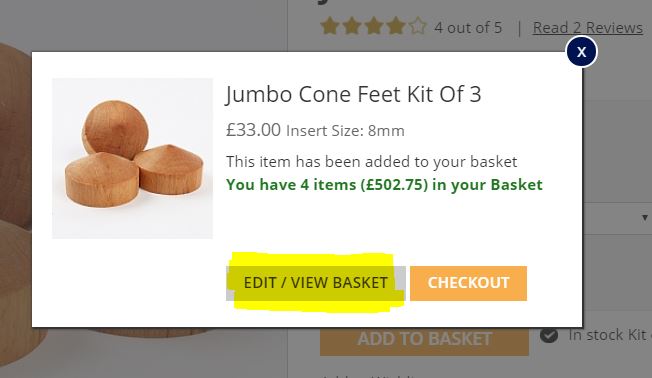The height and width of the screenshot is (378, 652).
Task: Click the Edit / View Basket button
Action: coord(316,283)
